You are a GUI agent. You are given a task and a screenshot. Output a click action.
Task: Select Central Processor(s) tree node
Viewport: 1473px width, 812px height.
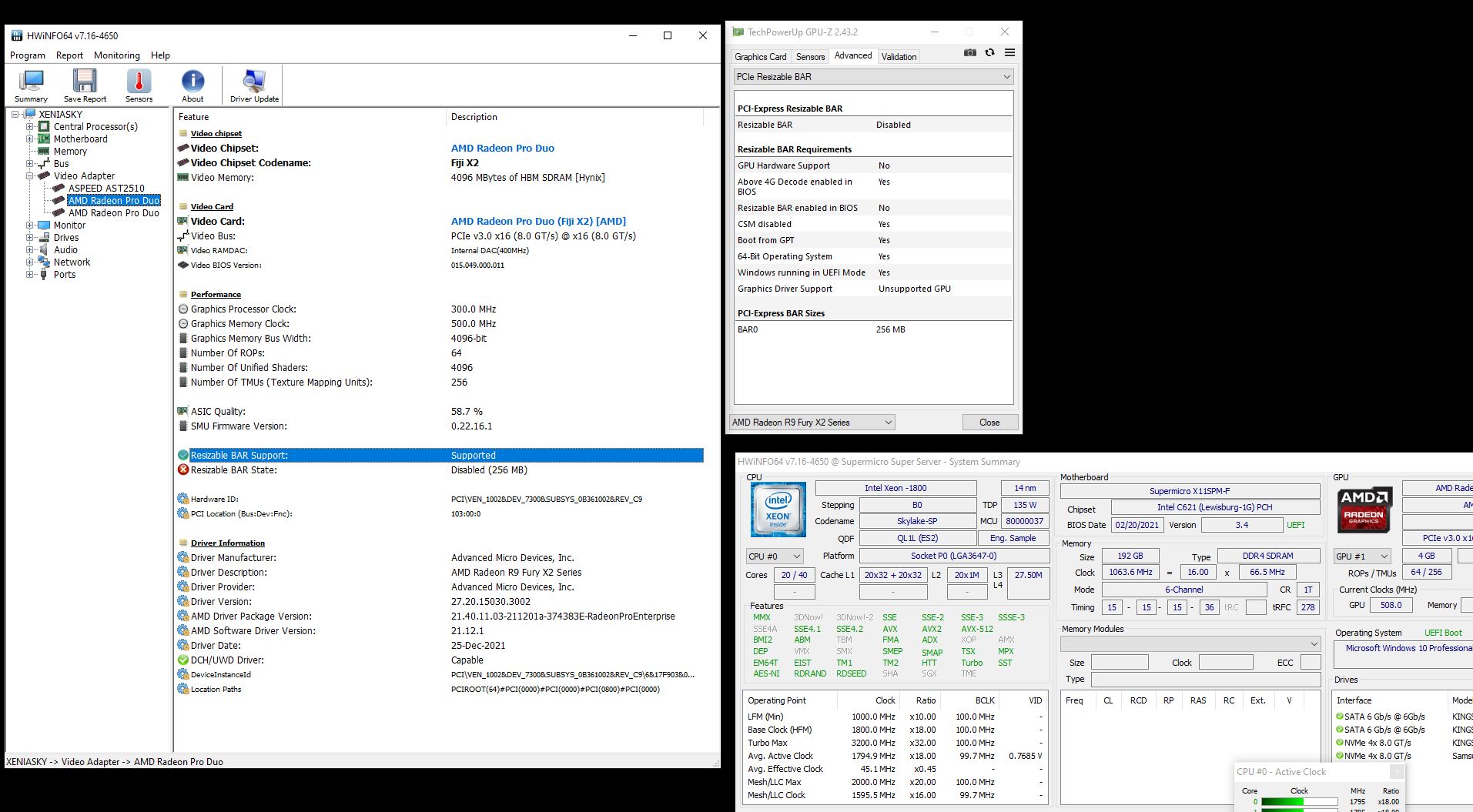click(x=95, y=126)
